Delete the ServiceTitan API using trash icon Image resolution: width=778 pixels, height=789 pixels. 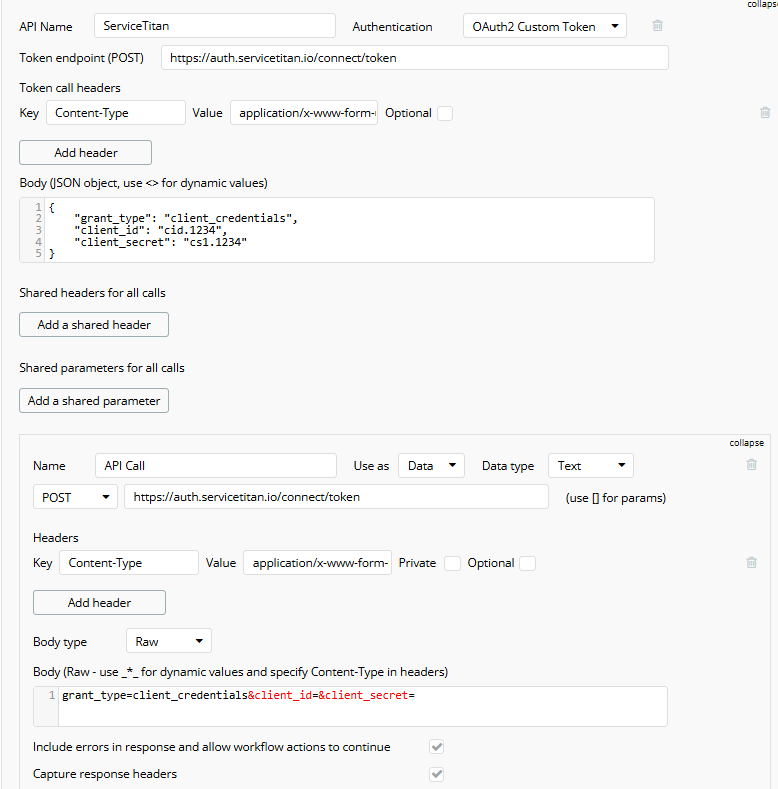point(657,26)
